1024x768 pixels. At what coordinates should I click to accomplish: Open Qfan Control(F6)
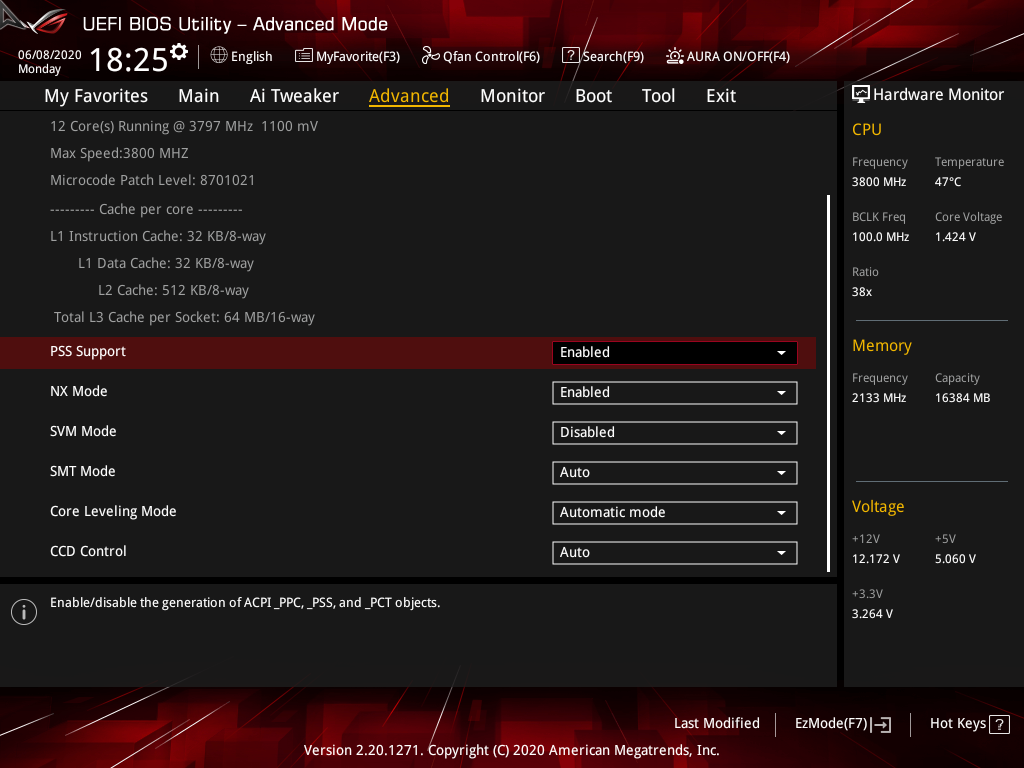(491, 56)
